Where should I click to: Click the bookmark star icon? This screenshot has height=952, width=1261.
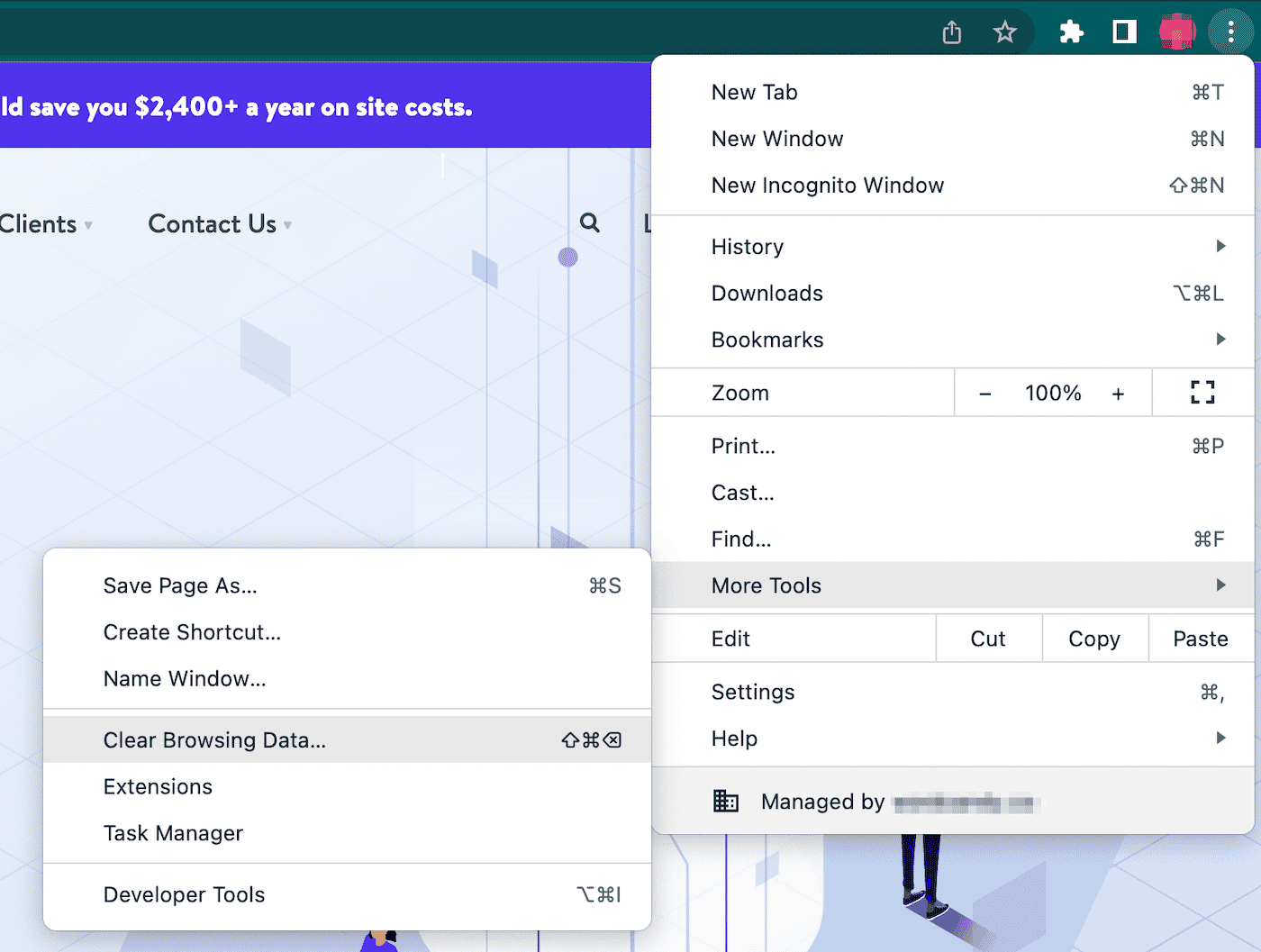pos(1004,31)
